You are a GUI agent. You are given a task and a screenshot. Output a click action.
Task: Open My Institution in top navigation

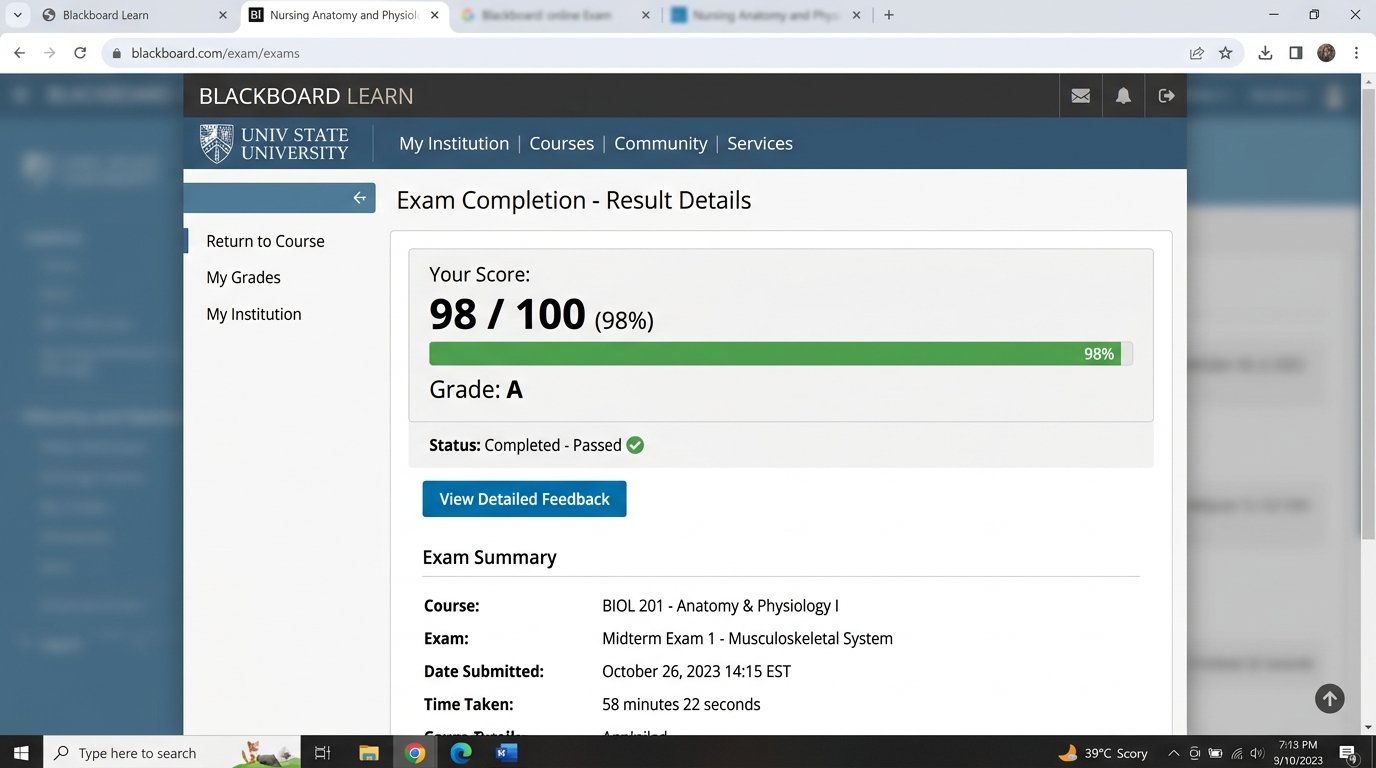(x=454, y=144)
